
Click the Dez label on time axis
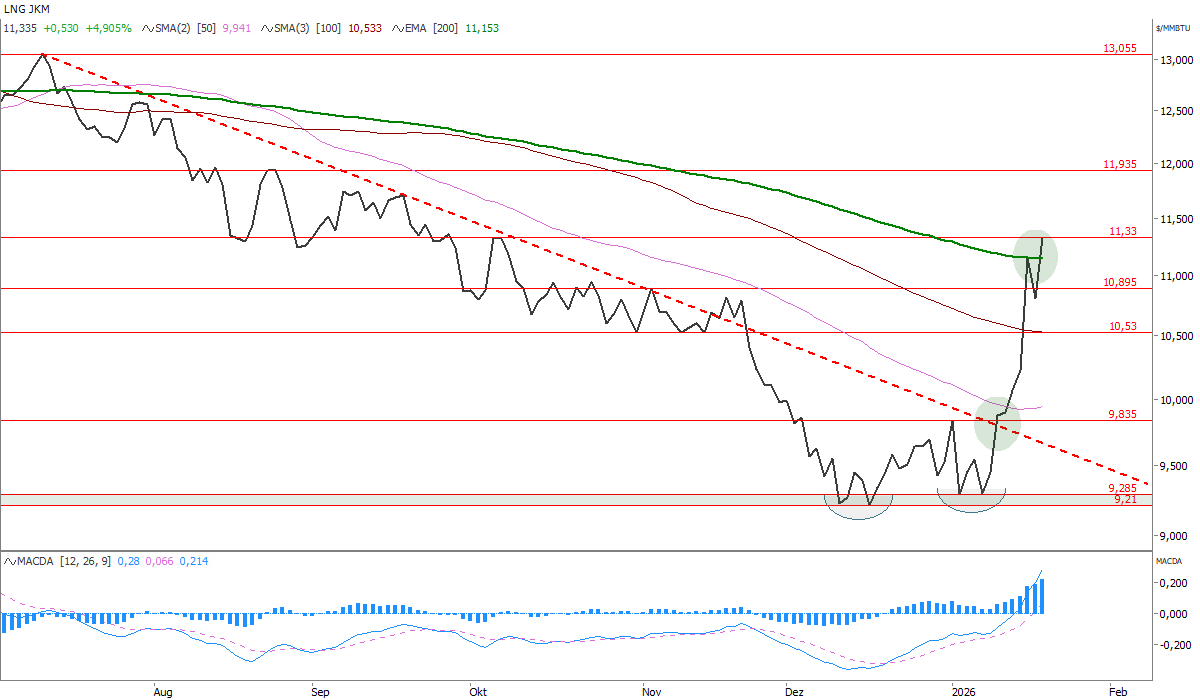794,691
